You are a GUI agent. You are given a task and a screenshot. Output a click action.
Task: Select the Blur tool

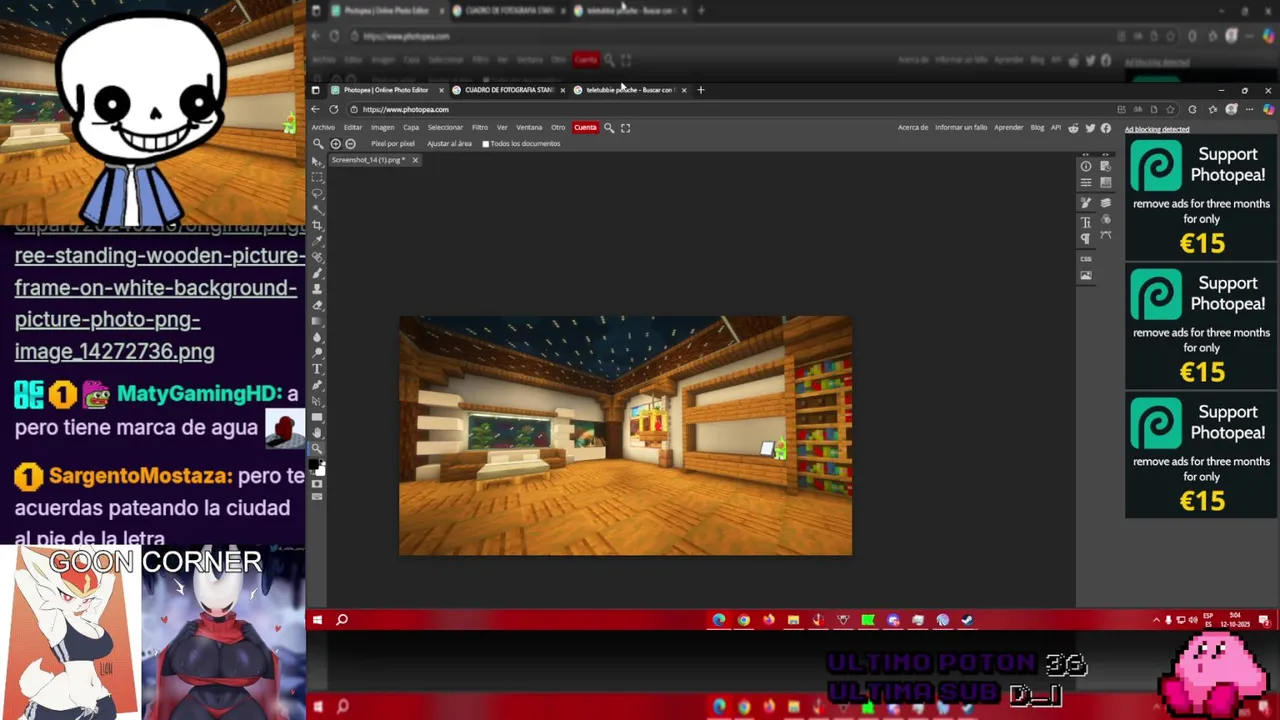click(317, 337)
